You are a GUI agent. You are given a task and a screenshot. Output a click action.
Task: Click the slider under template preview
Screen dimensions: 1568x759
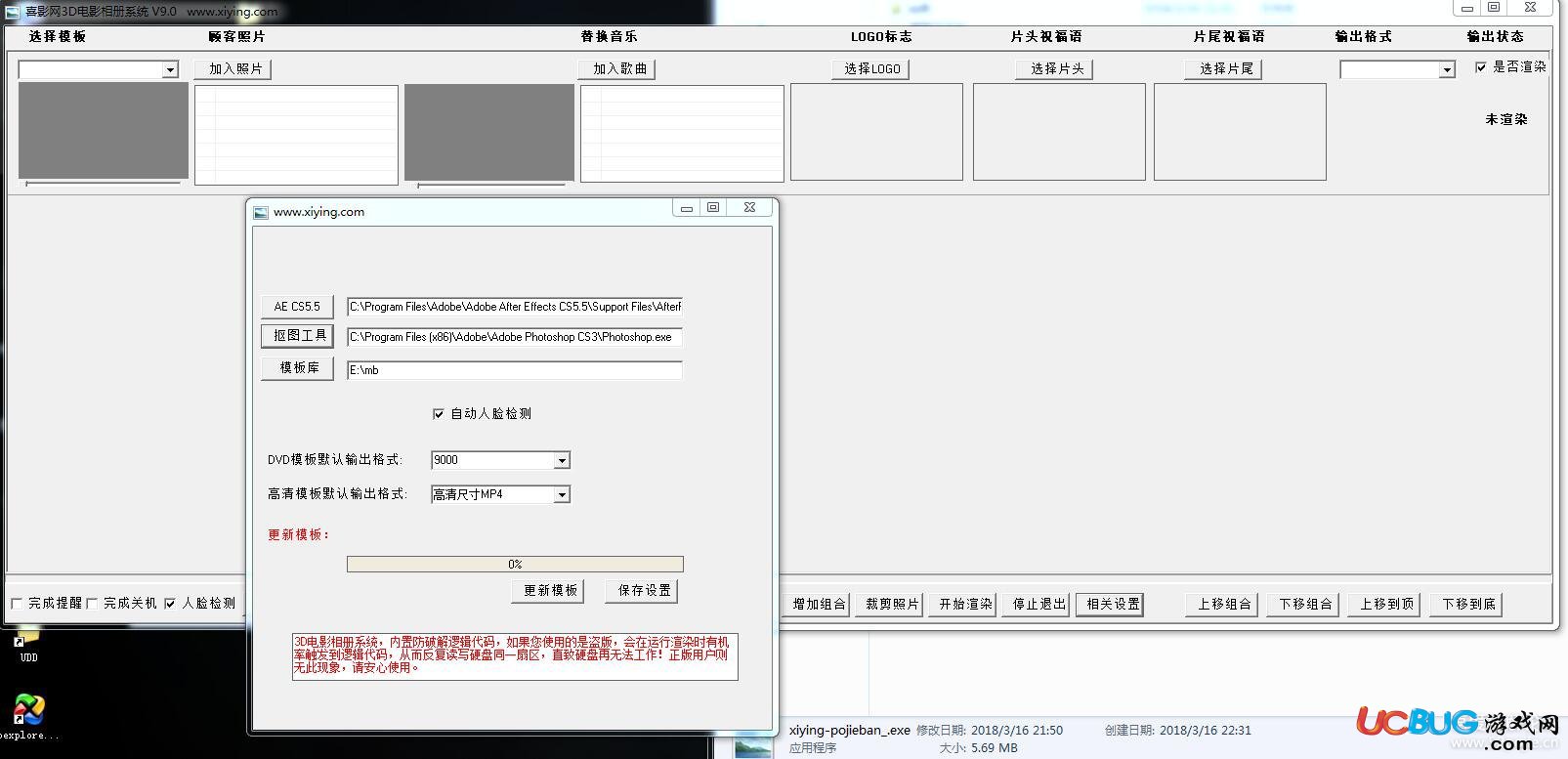tap(104, 184)
